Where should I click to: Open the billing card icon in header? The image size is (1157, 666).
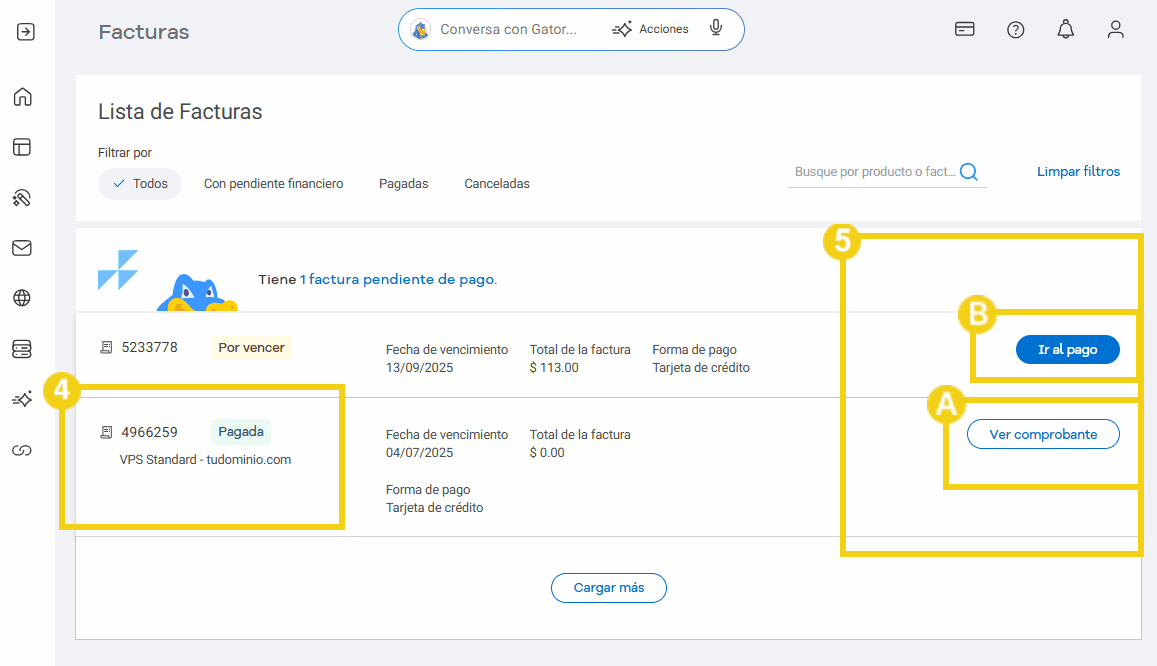[x=964, y=30]
